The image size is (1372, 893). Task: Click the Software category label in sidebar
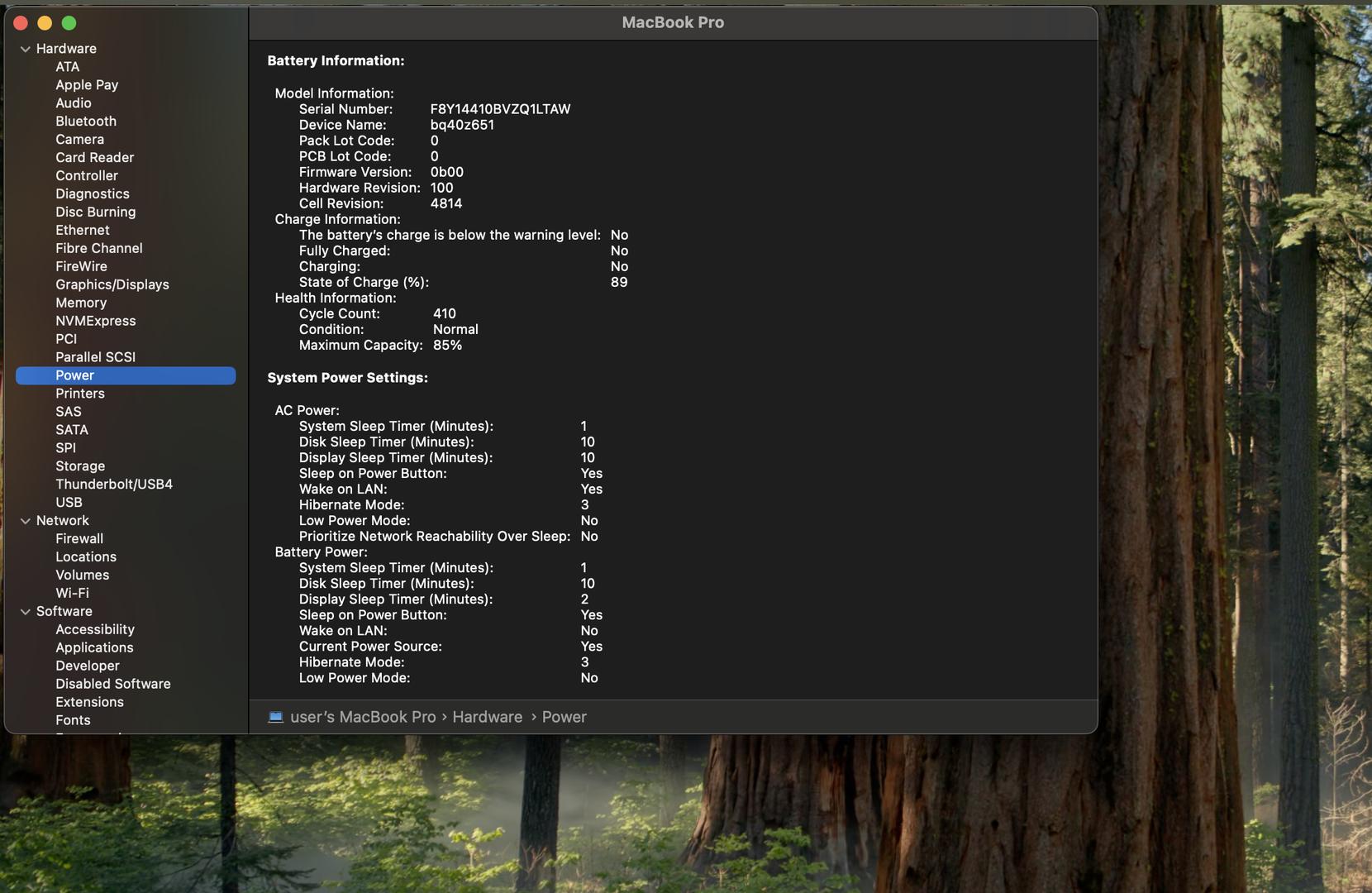(64, 612)
